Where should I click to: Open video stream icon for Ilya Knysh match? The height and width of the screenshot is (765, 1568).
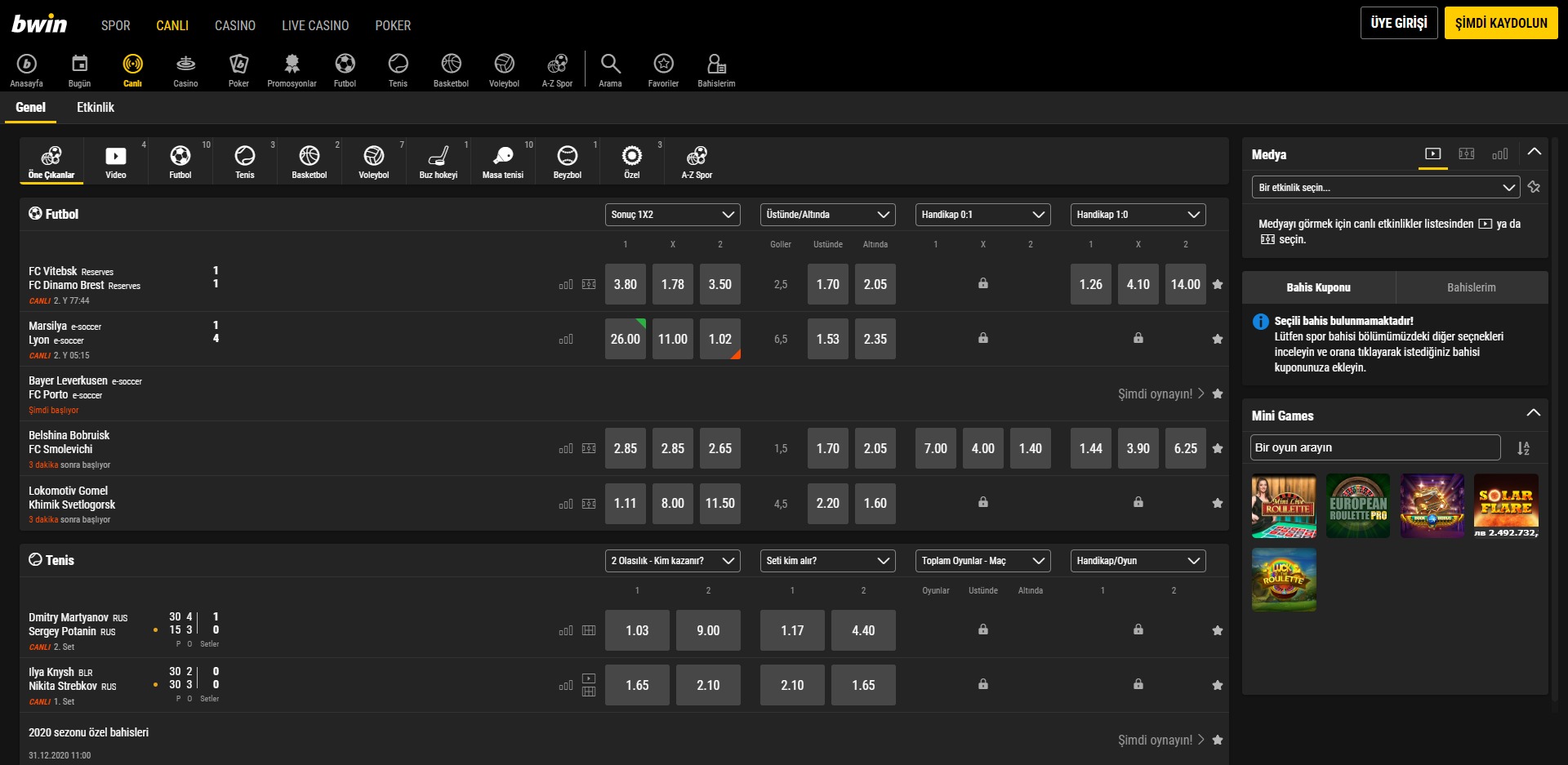[589, 678]
